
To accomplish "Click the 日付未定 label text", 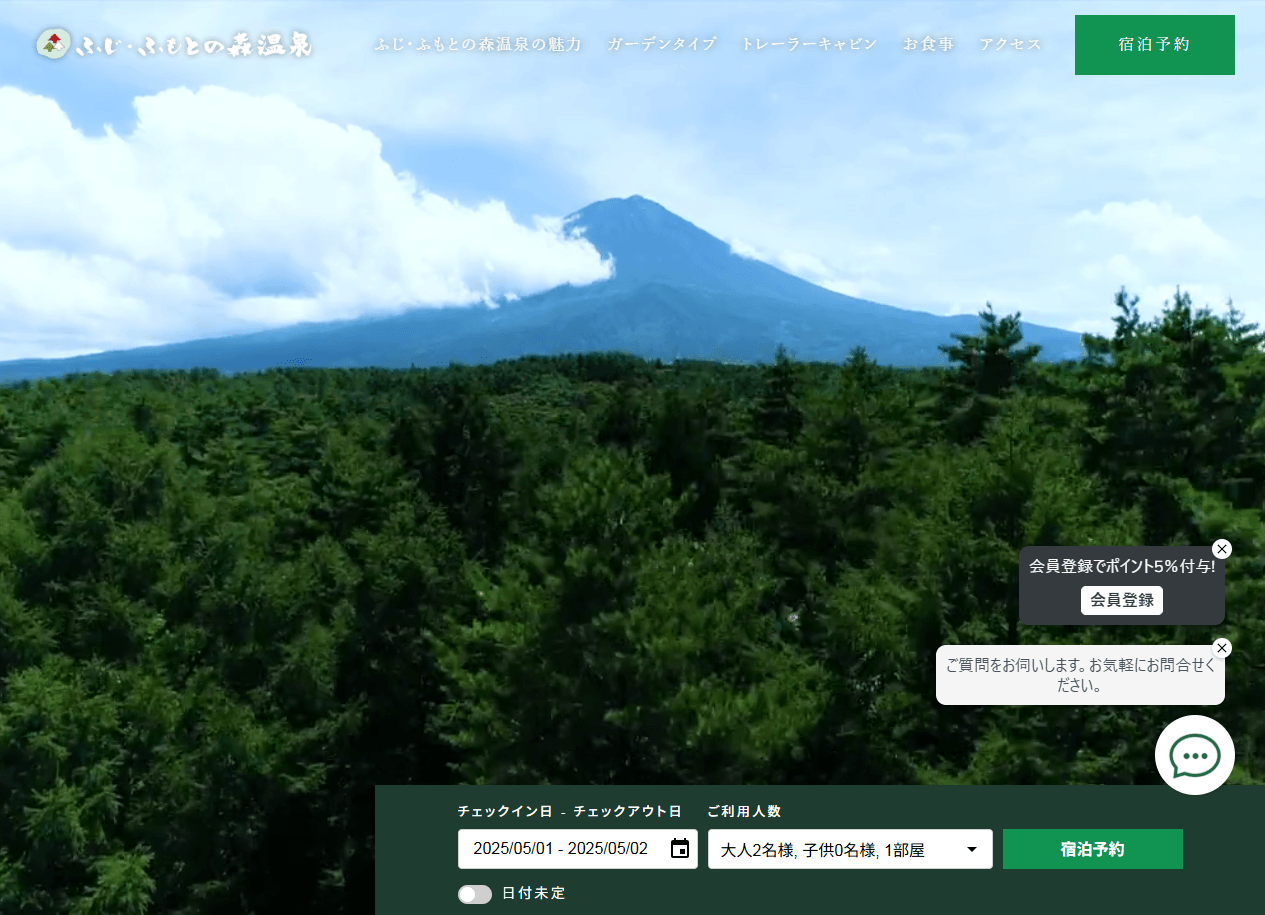I will tap(534, 894).
